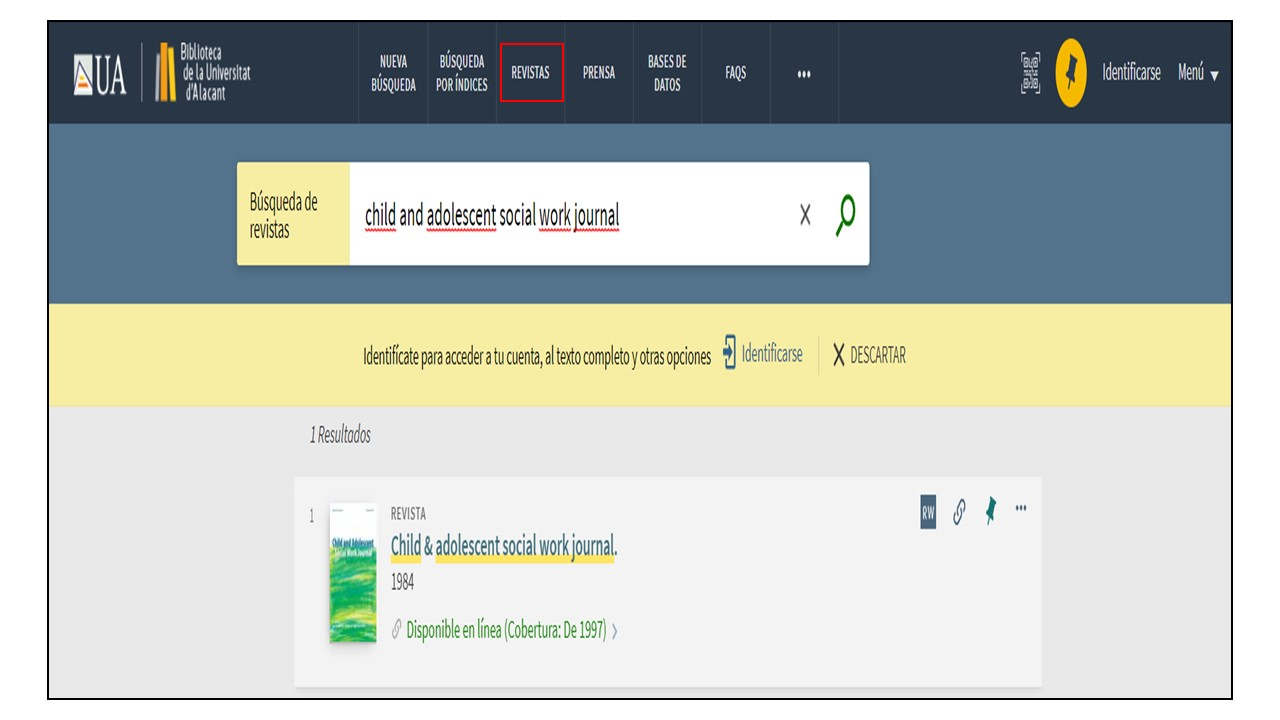
Task: Open more actions ellipsis on result
Action: click(1021, 508)
